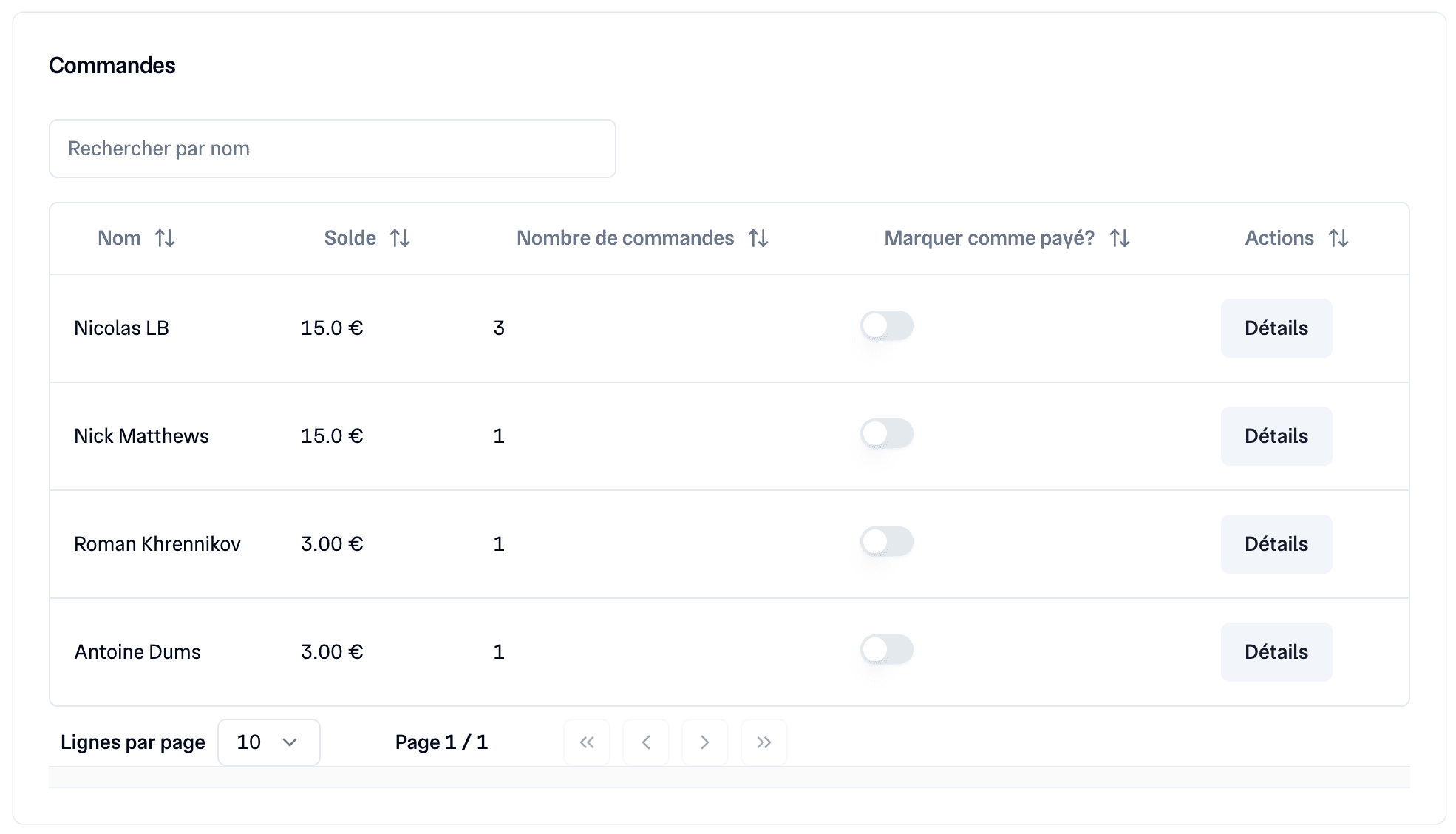Open Détails for Nicolas LB

(x=1276, y=328)
